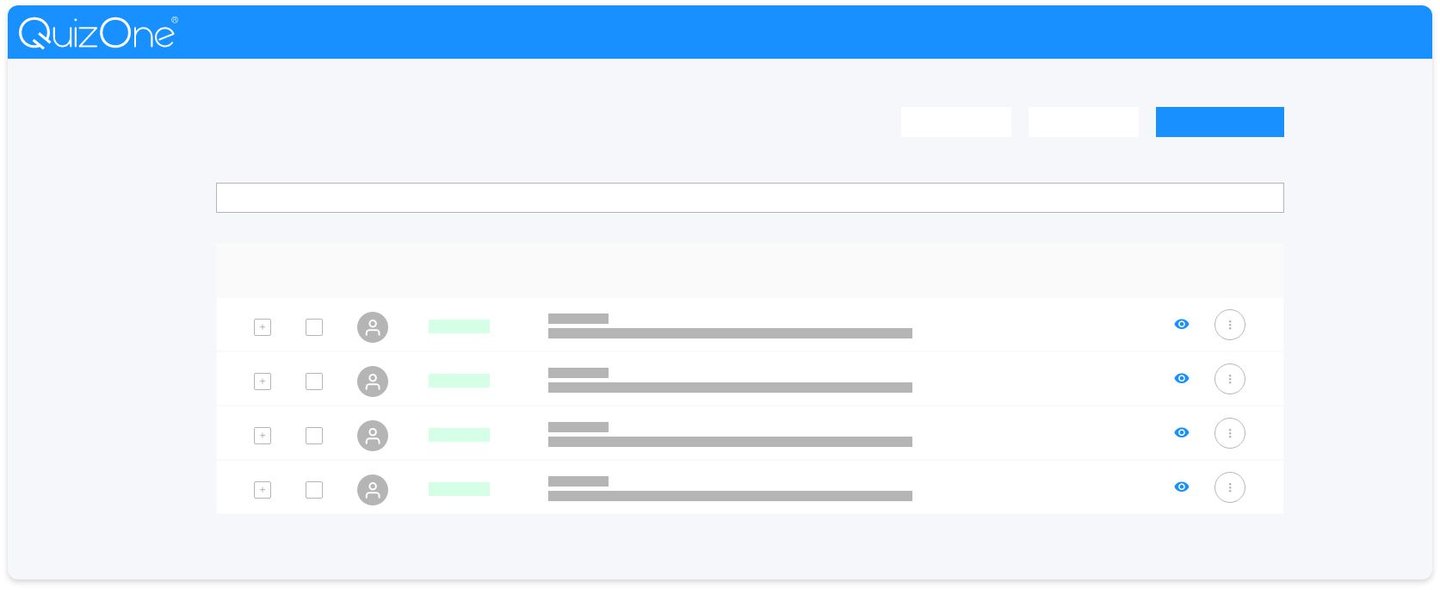Open the fourth row's three-dot menu

pos(1230,487)
